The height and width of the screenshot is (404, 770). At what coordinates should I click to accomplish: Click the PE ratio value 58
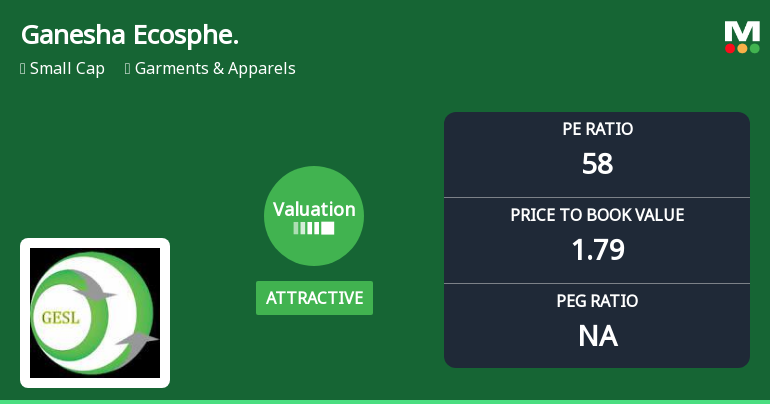[x=597, y=163]
